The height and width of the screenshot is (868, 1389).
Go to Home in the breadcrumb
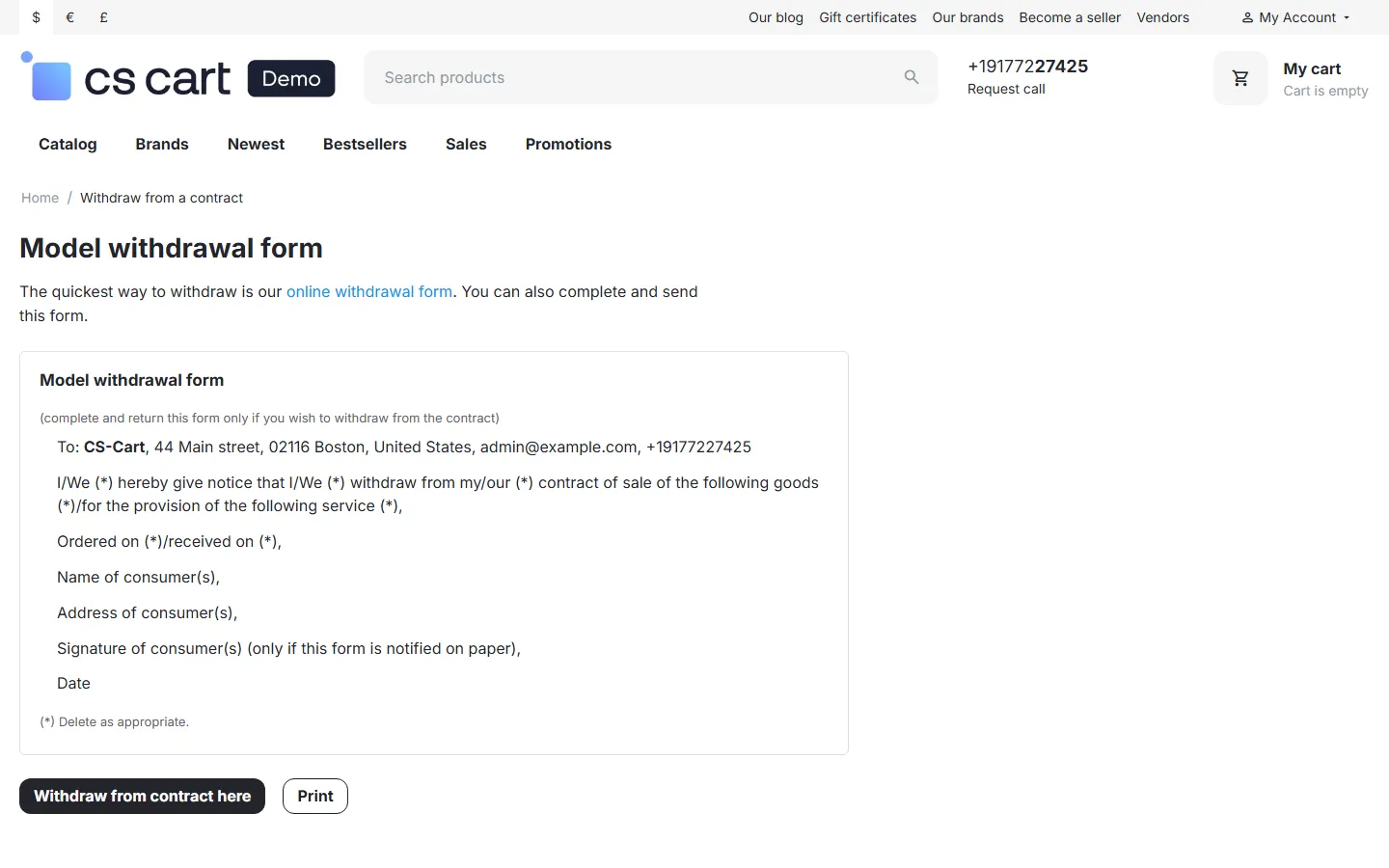point(40,198)
